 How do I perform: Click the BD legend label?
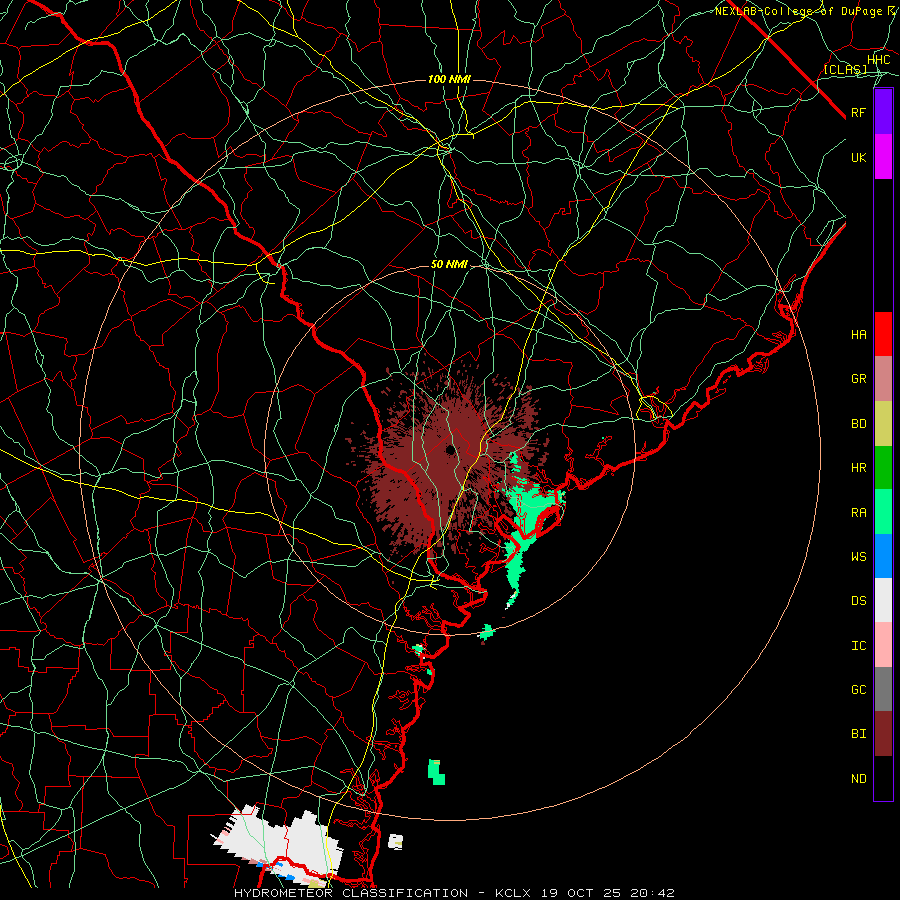[858, 424]
